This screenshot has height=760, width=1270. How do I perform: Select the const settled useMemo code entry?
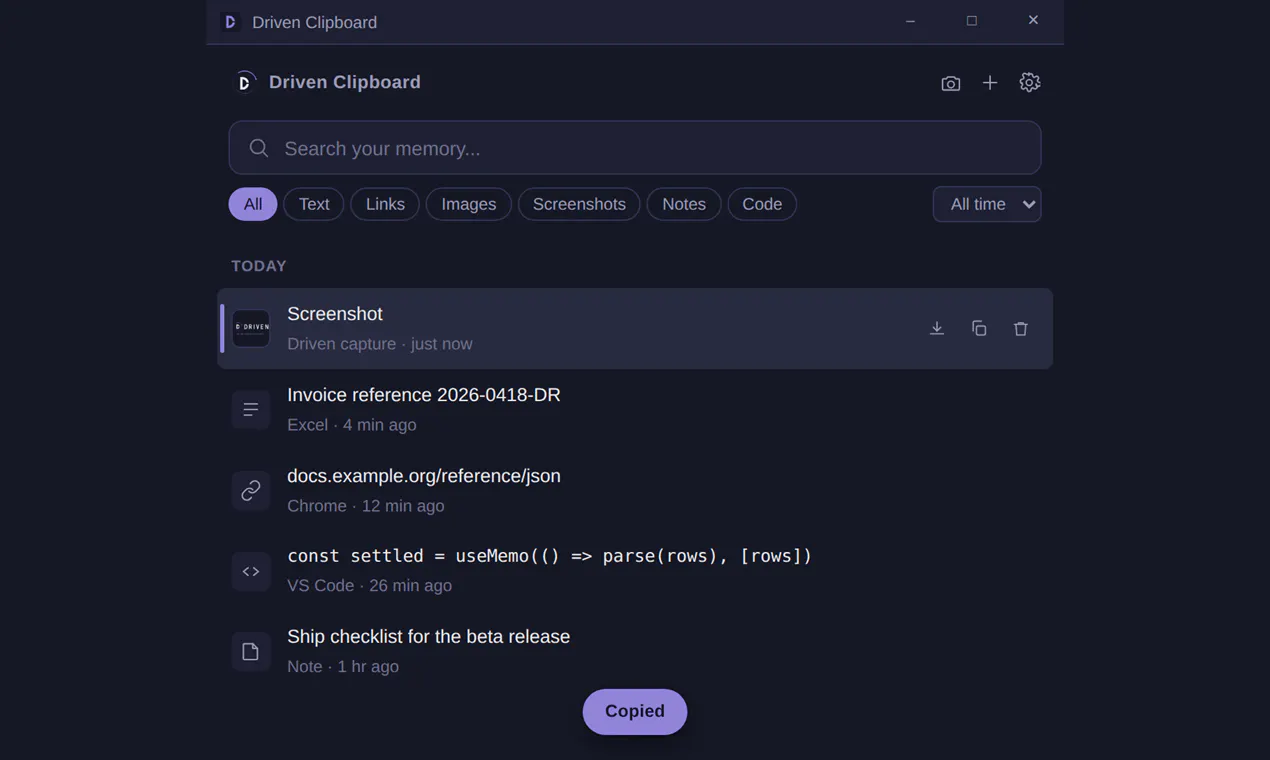tap(635, 571)
